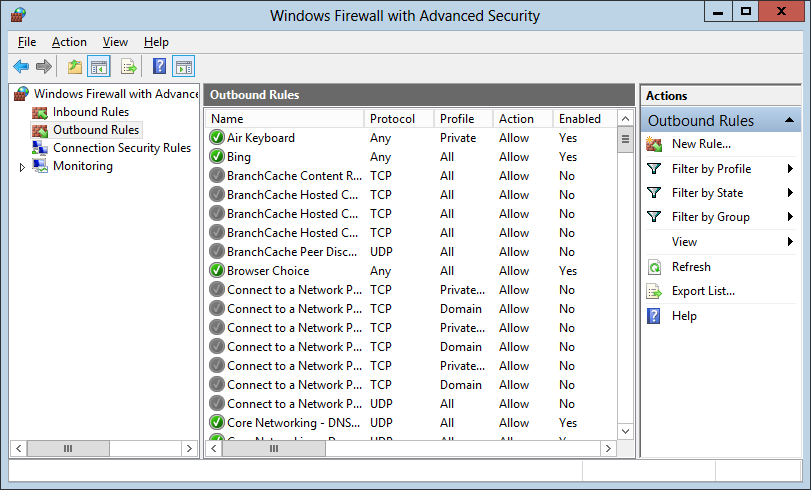Open the Filter by Profile submenu arrow
This screenshot has height=490, width=811.
790,169
